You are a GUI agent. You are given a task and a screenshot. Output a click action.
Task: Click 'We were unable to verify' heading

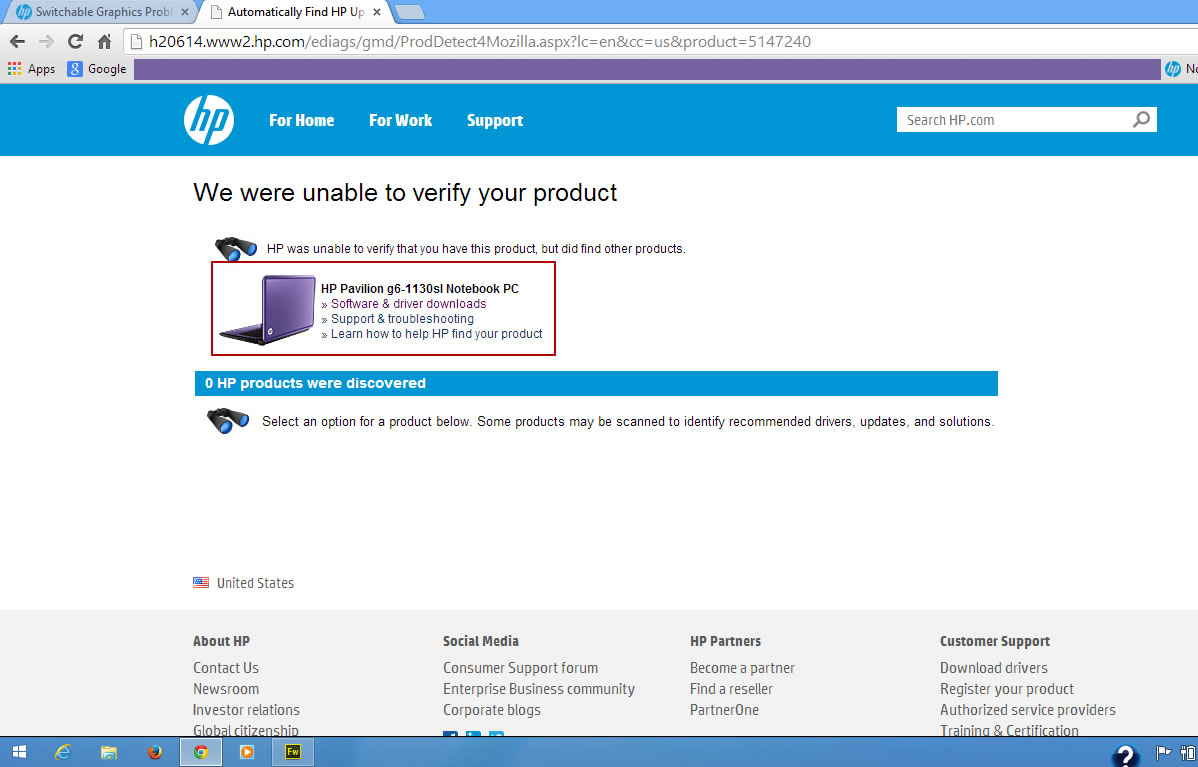click(x=405, y=193)
